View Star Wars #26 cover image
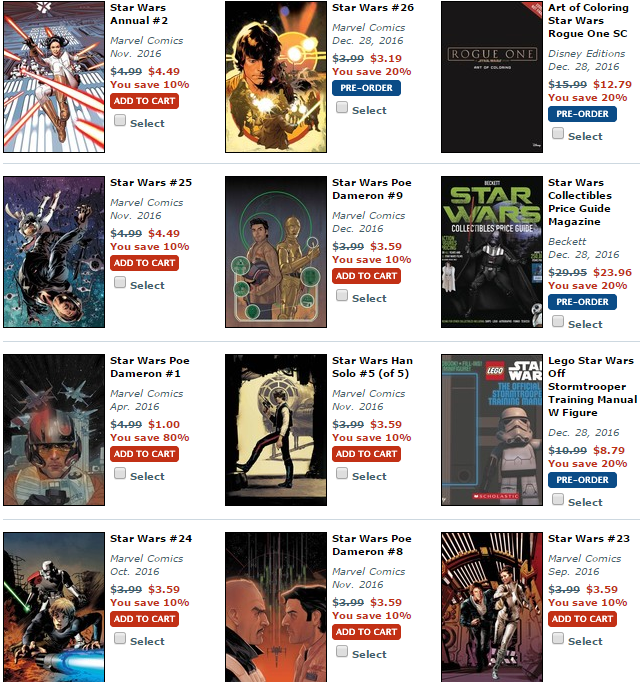This screenshot has height=682, width=640. (x=276, y=77)
